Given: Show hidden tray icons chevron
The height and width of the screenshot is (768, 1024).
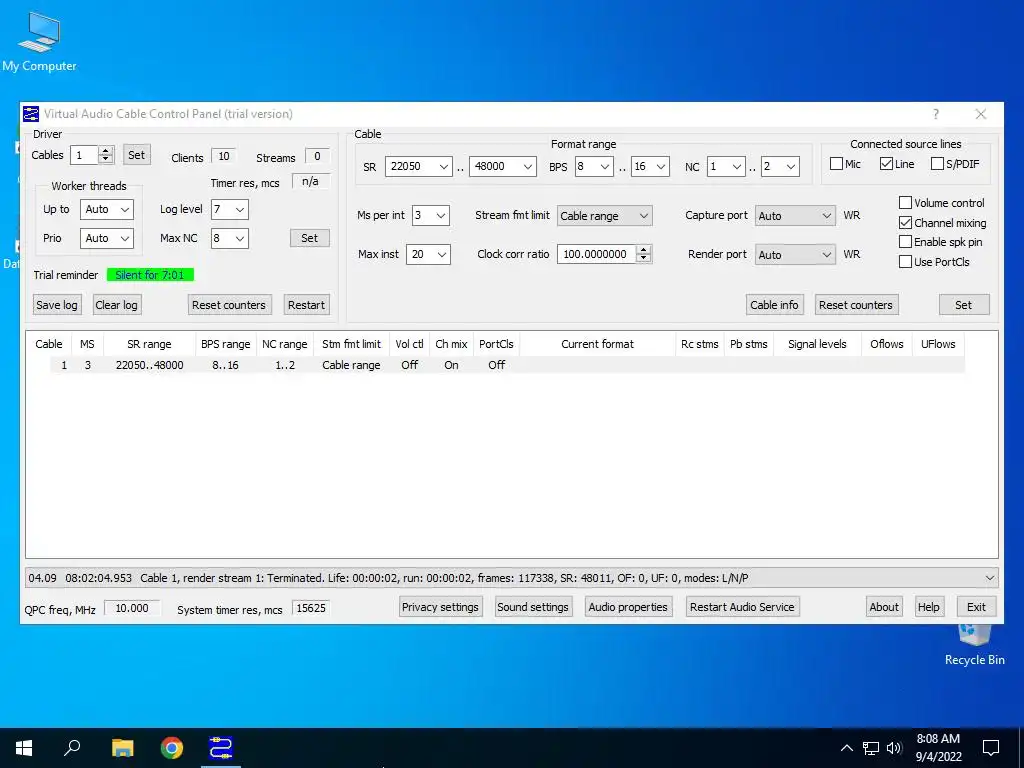Looking at the screenshot, I should coord(846,748).
